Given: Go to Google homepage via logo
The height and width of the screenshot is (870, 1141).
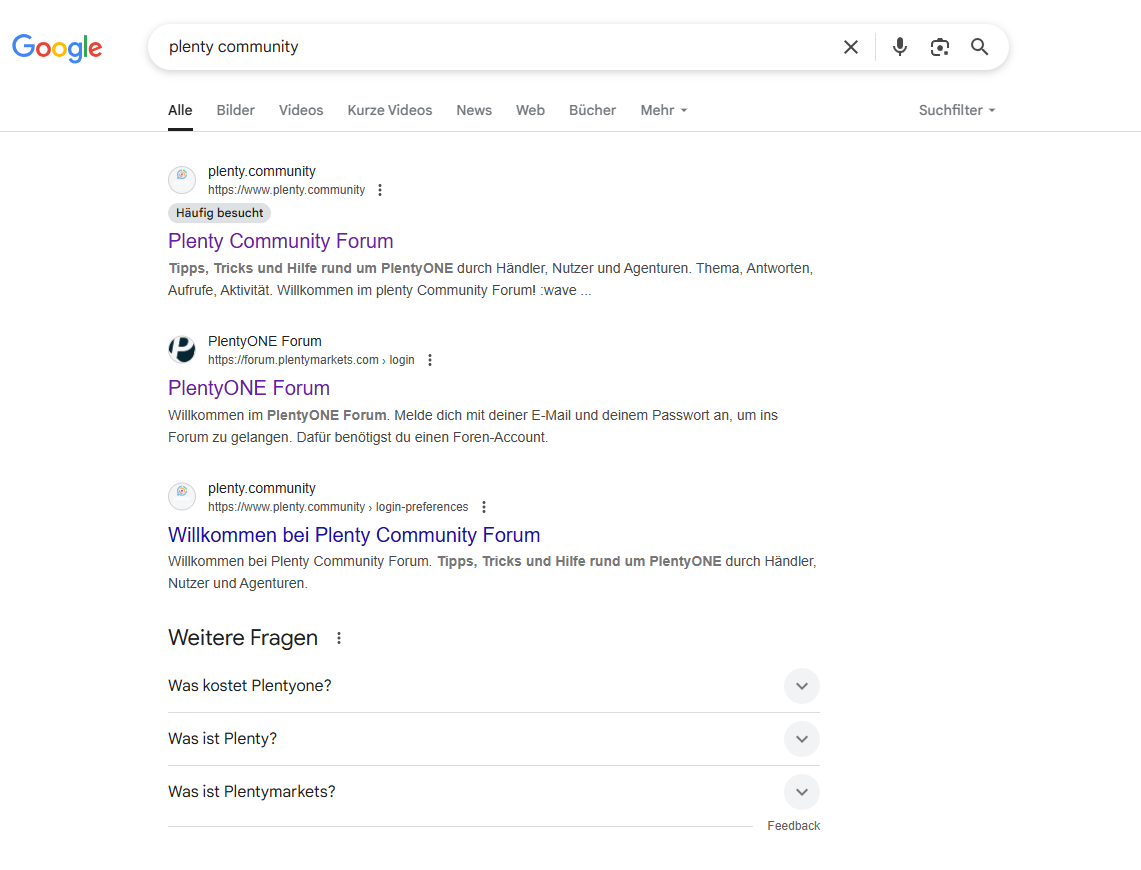Looking at the screenshot, I should coord(57,48).
